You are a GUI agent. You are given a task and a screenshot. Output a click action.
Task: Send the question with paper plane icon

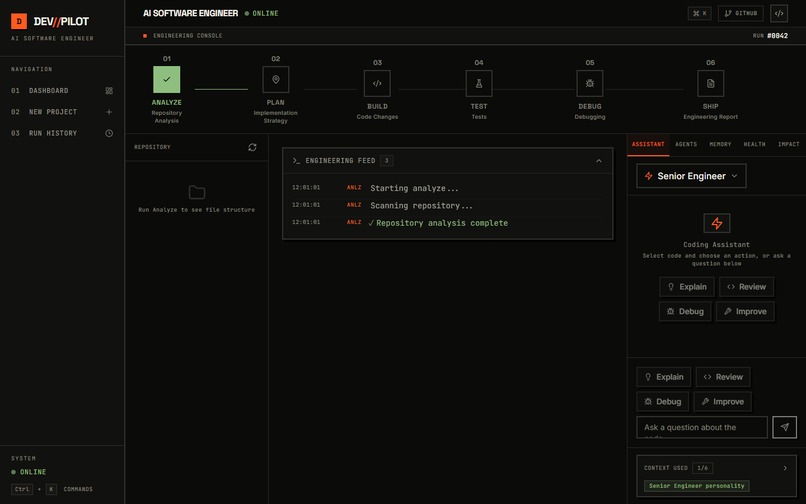pyautogui.click(x=784, y=427)
